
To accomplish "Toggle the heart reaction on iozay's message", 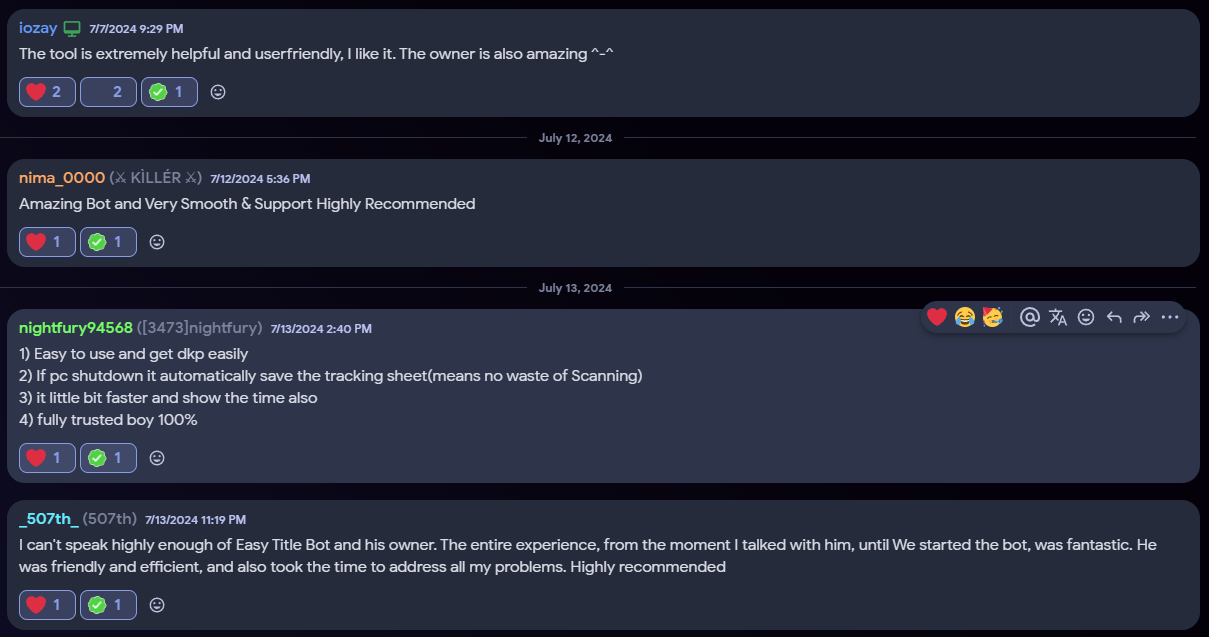I will (47, 92).
